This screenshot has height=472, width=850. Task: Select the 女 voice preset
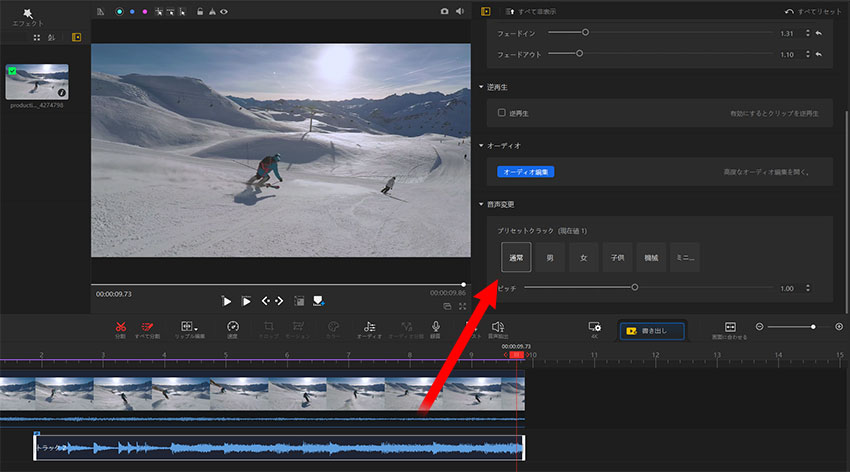coord(583,257)
